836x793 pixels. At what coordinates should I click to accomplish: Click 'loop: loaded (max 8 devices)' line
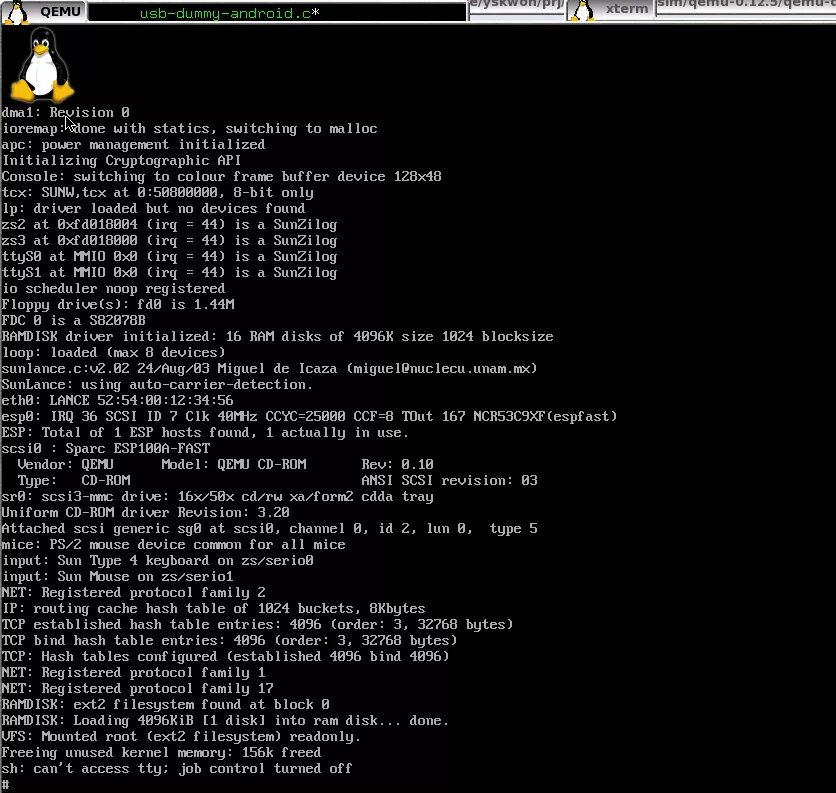[x=114, y=353]
